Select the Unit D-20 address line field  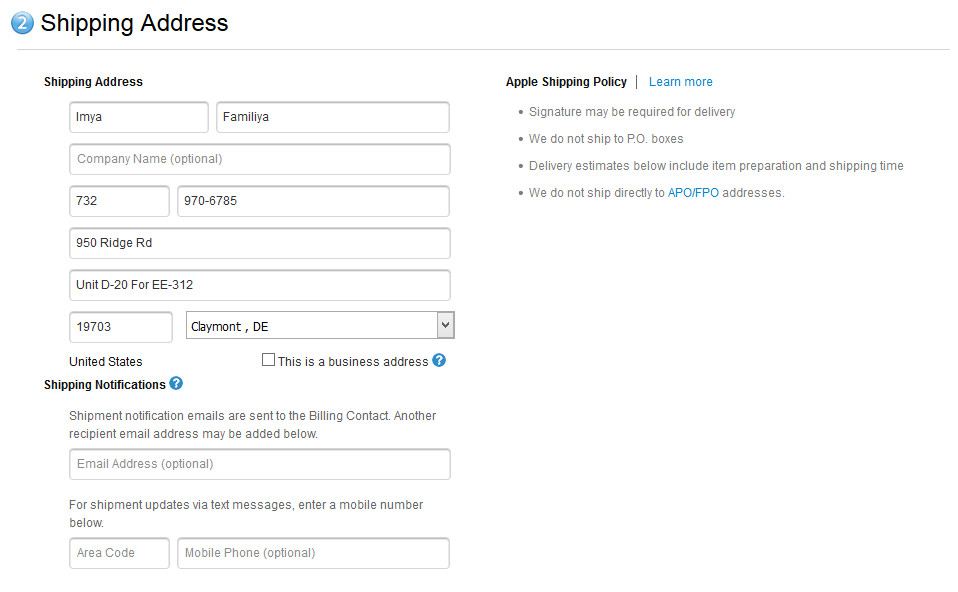point(259,285)
